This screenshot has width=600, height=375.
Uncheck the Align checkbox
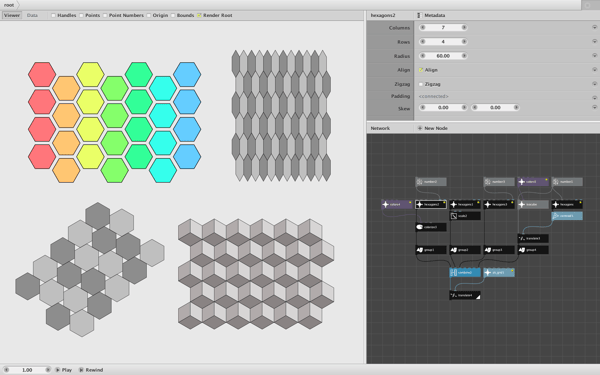pyautogui.click(x=421, y=70)
